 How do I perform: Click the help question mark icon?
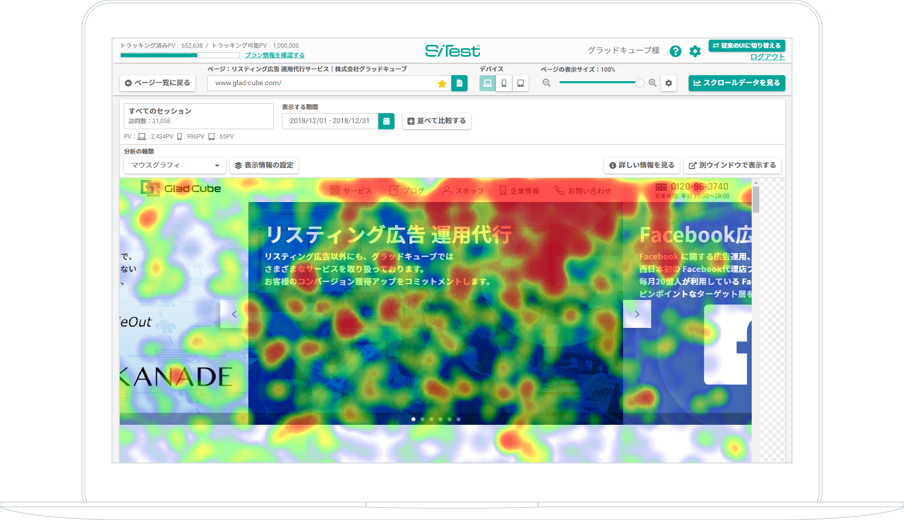coord(675,51)
